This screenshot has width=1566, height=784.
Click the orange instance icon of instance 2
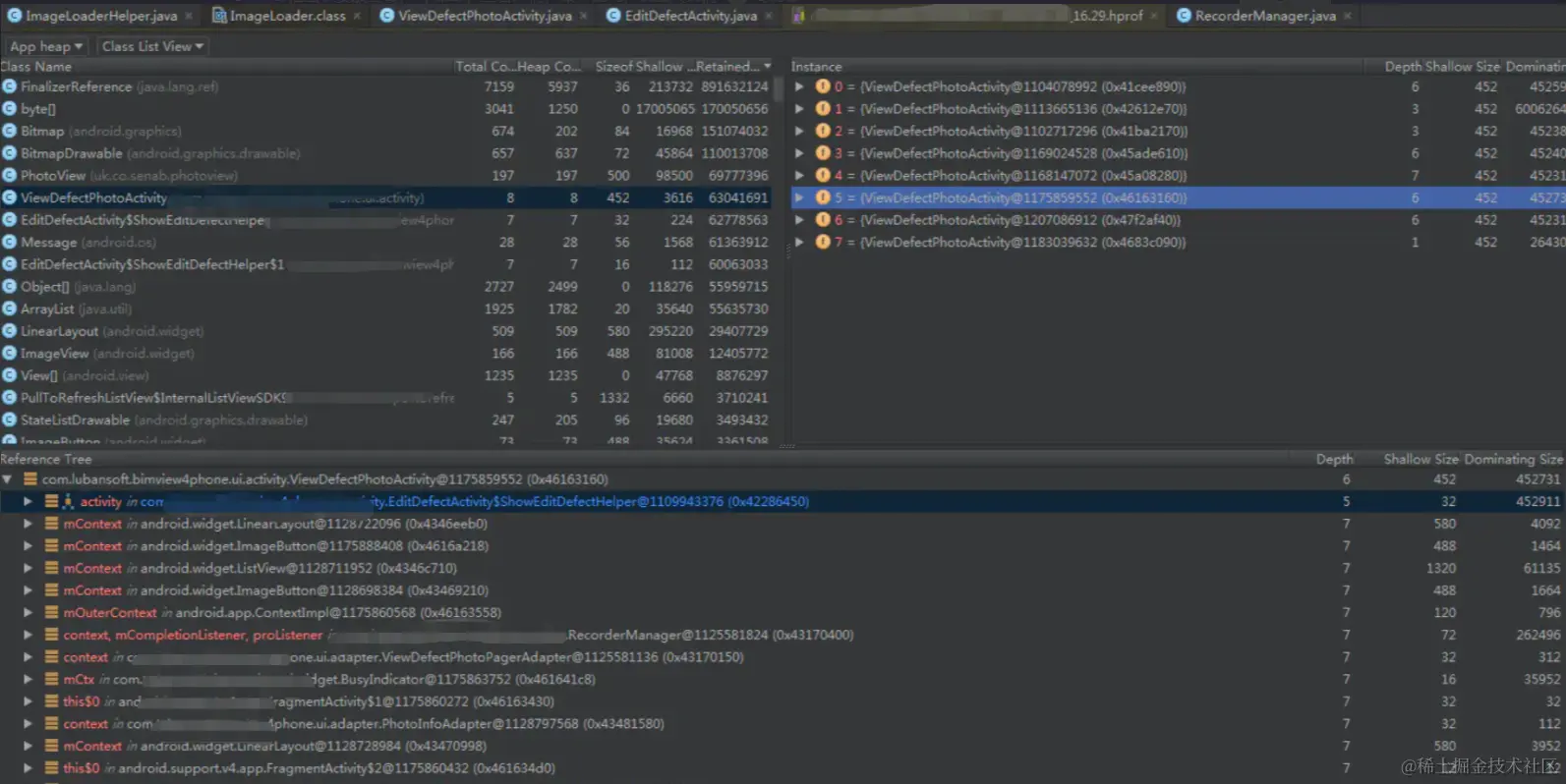(x=823, y=131)
